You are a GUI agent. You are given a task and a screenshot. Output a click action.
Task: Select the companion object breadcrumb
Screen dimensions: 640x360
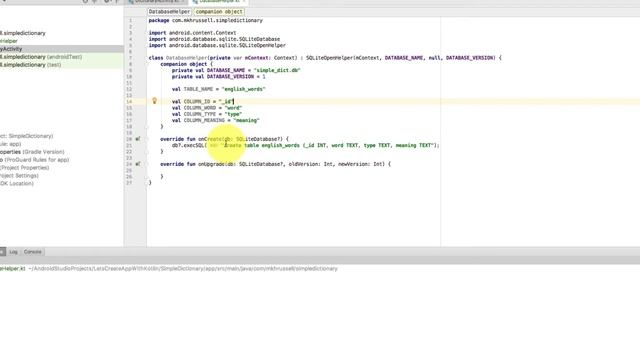tap(219, 12)
